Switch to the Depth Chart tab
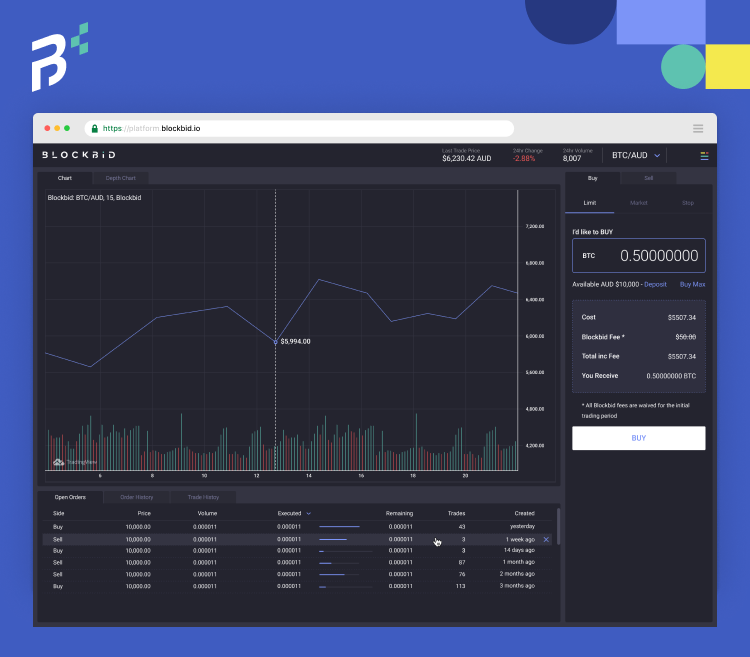Screen dimensions: 750x657 click(121, 178)
